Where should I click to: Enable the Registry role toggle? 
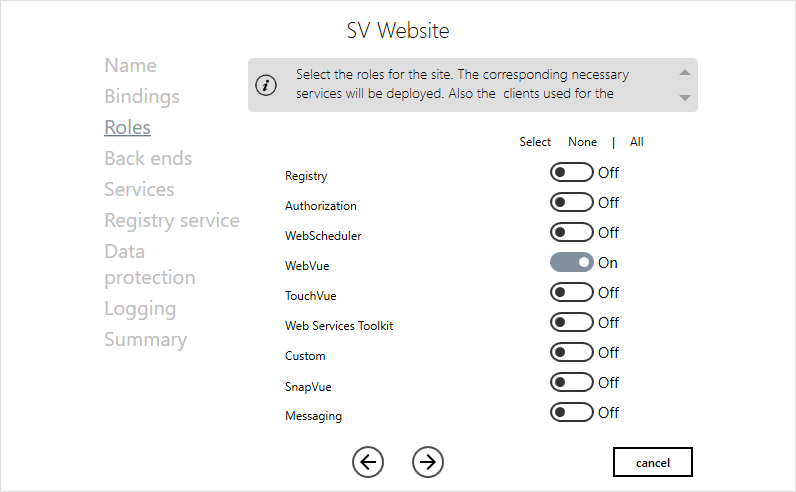(571, 173)
